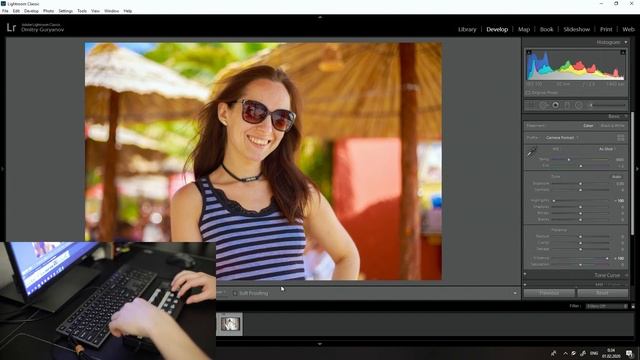This screenshot has width=640, height=360.
Task: Expand the Tone Curve panel
Action: pos(627,275)
